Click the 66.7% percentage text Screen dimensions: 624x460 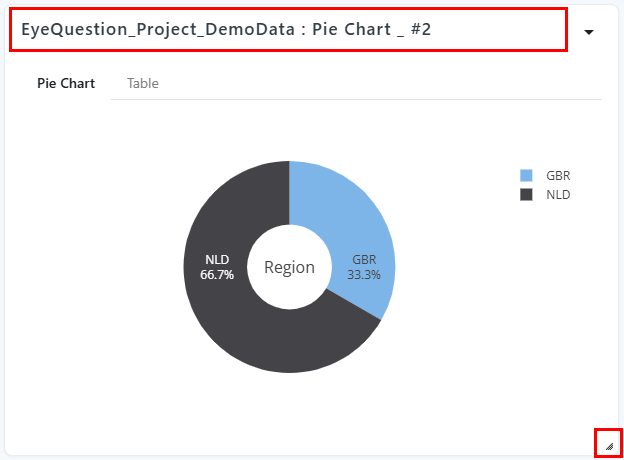217,275
